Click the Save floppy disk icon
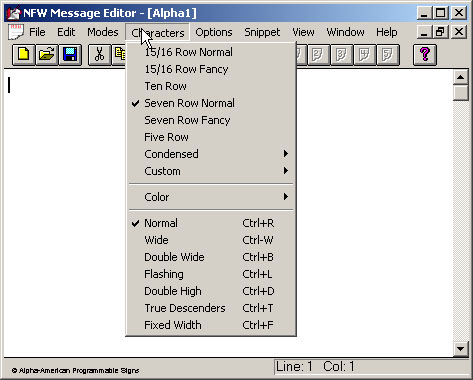The height and width of the screenshot is (380, 473). [70, 54]
